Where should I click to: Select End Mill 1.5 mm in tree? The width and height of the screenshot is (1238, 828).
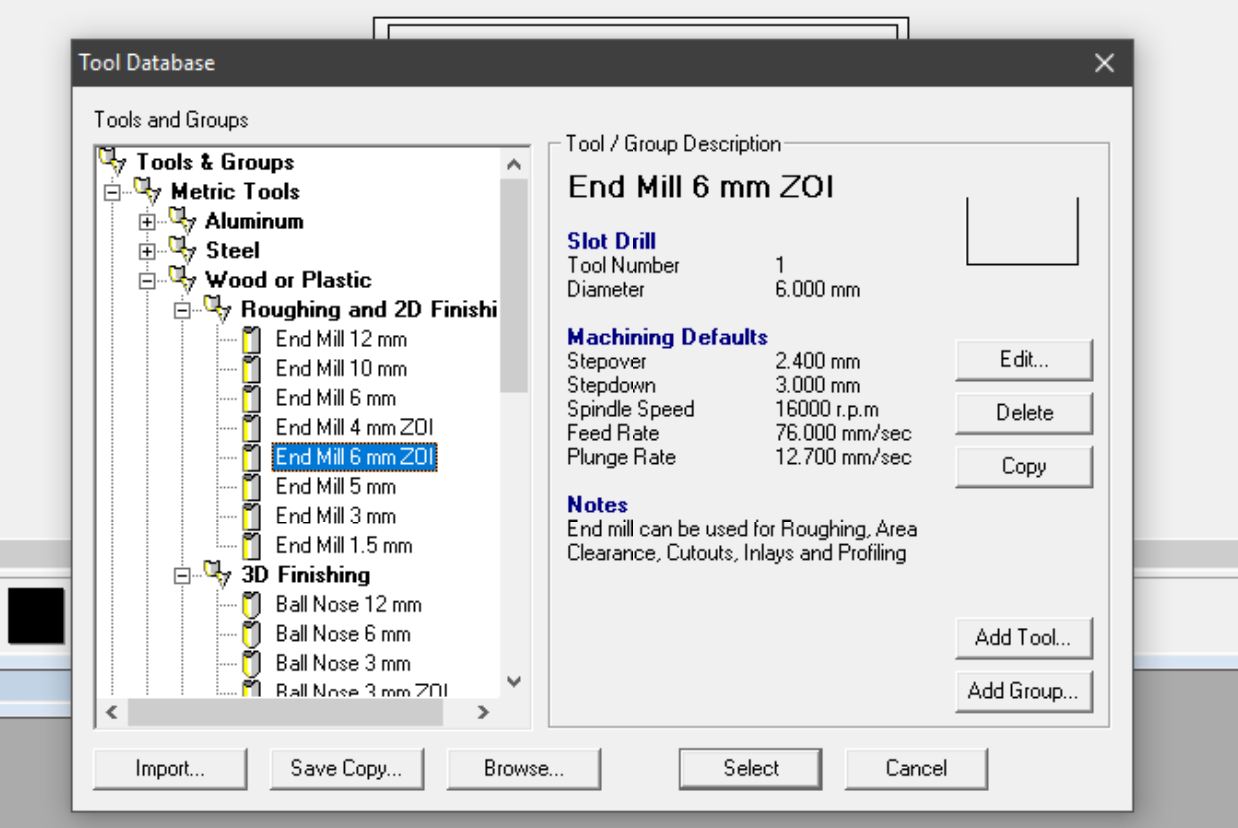[x=344, y=545]
